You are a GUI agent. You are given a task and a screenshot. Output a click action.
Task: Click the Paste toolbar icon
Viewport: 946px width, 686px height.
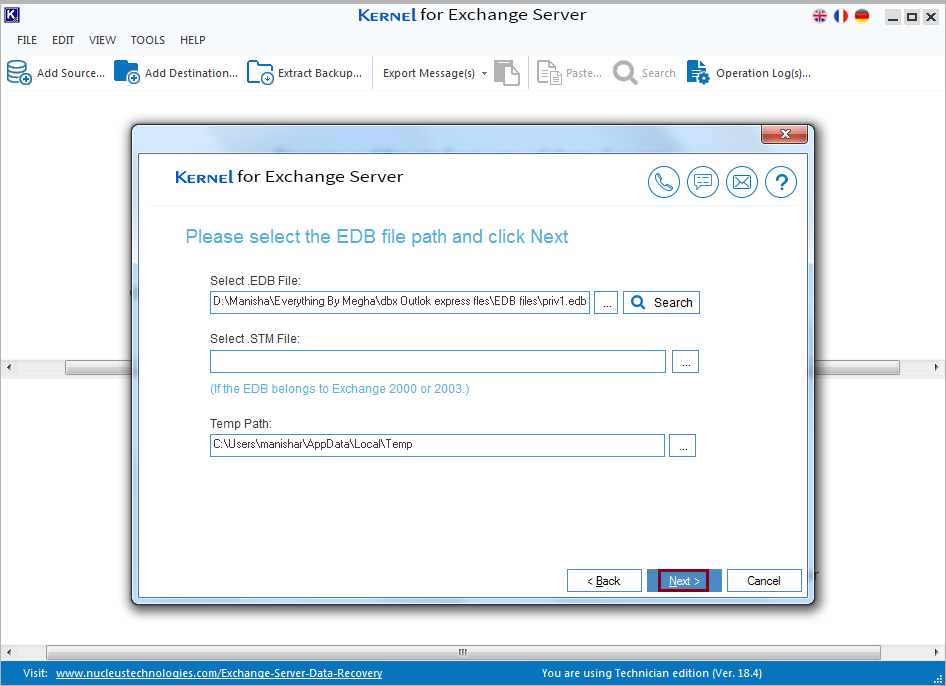coord(549,73)
